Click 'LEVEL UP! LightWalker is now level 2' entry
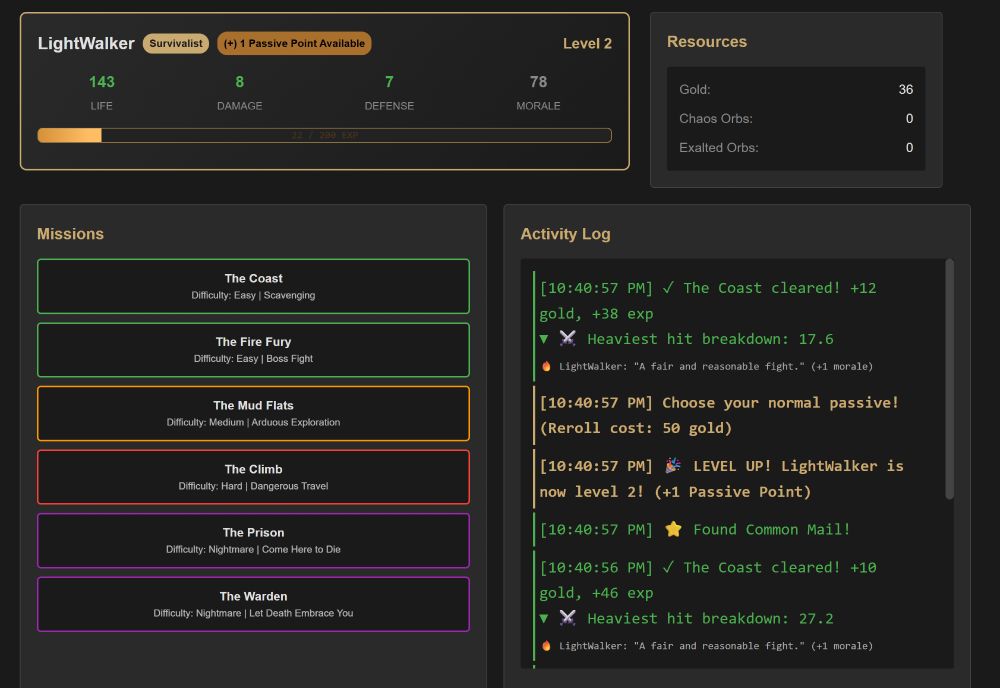 (739, 479)
